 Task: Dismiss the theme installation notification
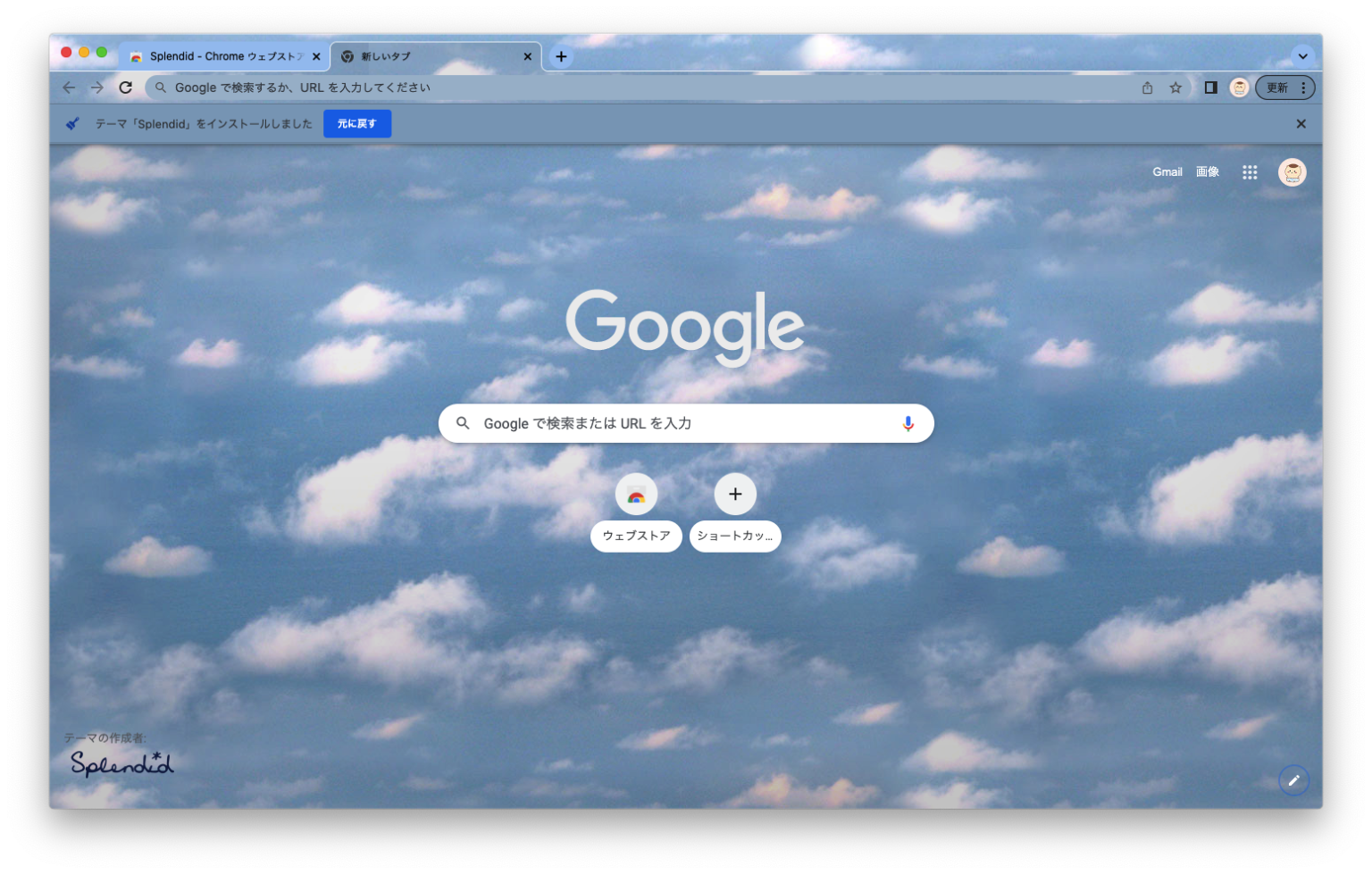(x=1301, y=123)
